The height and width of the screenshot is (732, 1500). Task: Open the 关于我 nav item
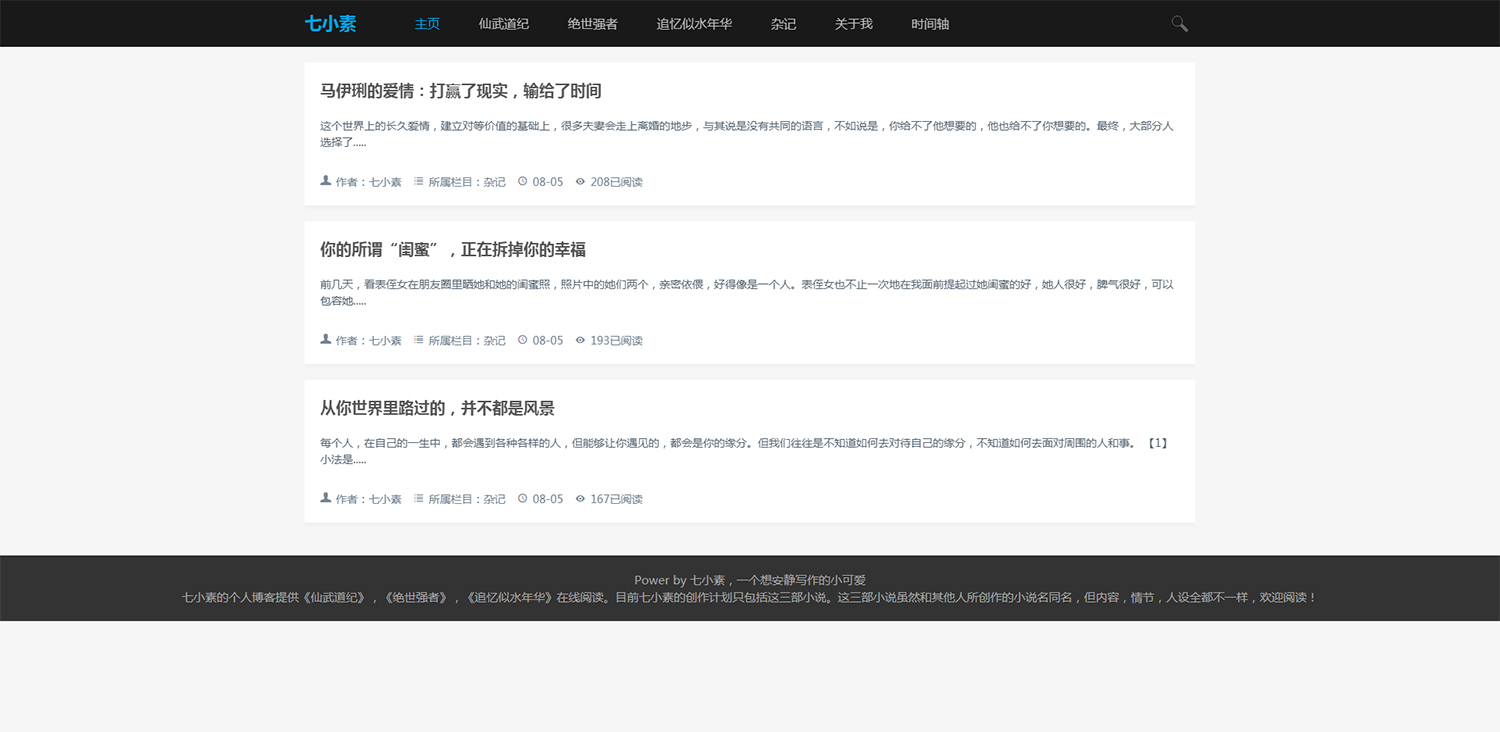point(854,24)
